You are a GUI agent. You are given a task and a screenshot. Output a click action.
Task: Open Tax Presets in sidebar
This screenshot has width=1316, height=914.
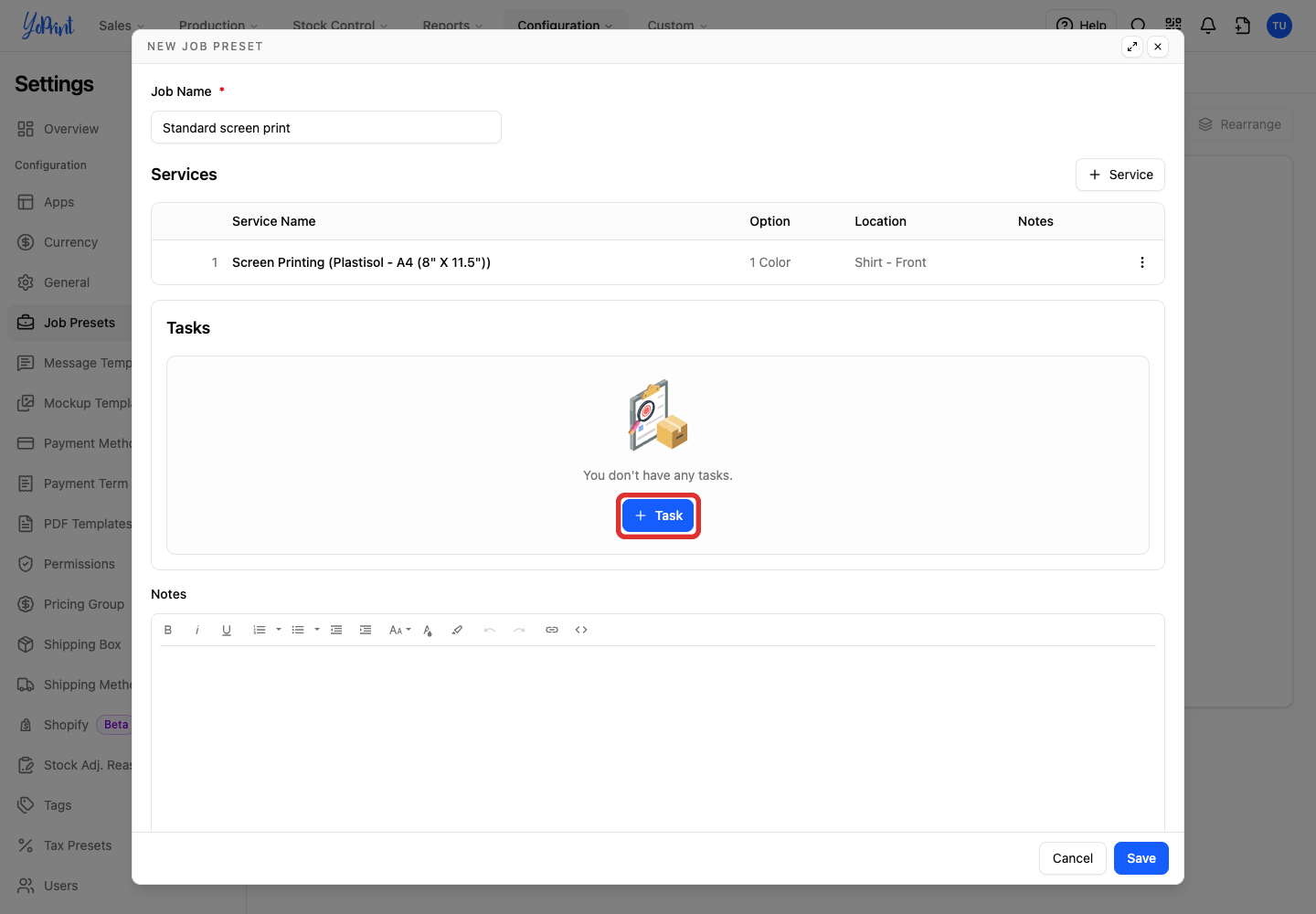tap(69, 845)
